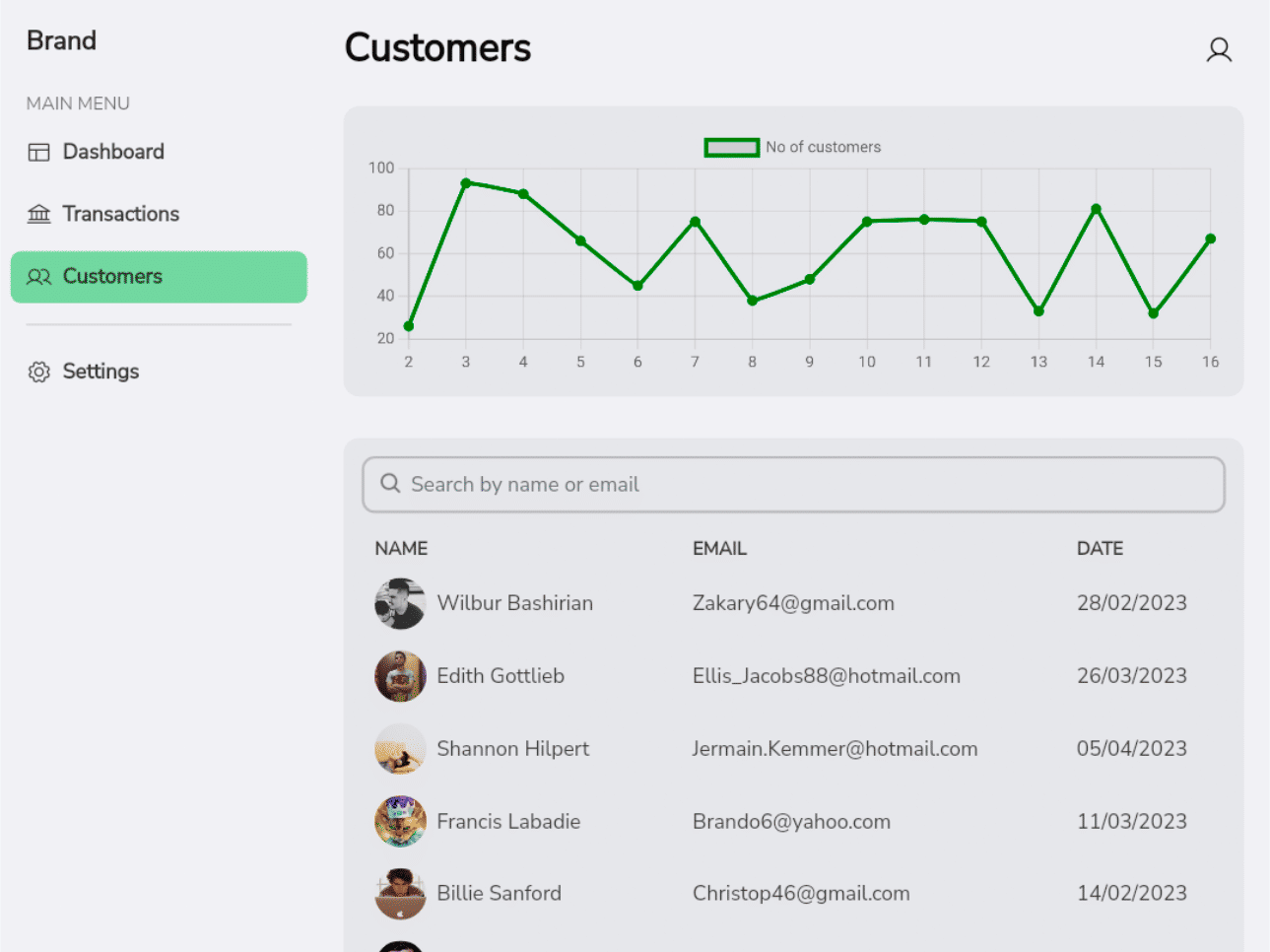The image size is (1270, 952).
Task: Click Shannon Hilpert's avatar
Action: click(400, 749)
